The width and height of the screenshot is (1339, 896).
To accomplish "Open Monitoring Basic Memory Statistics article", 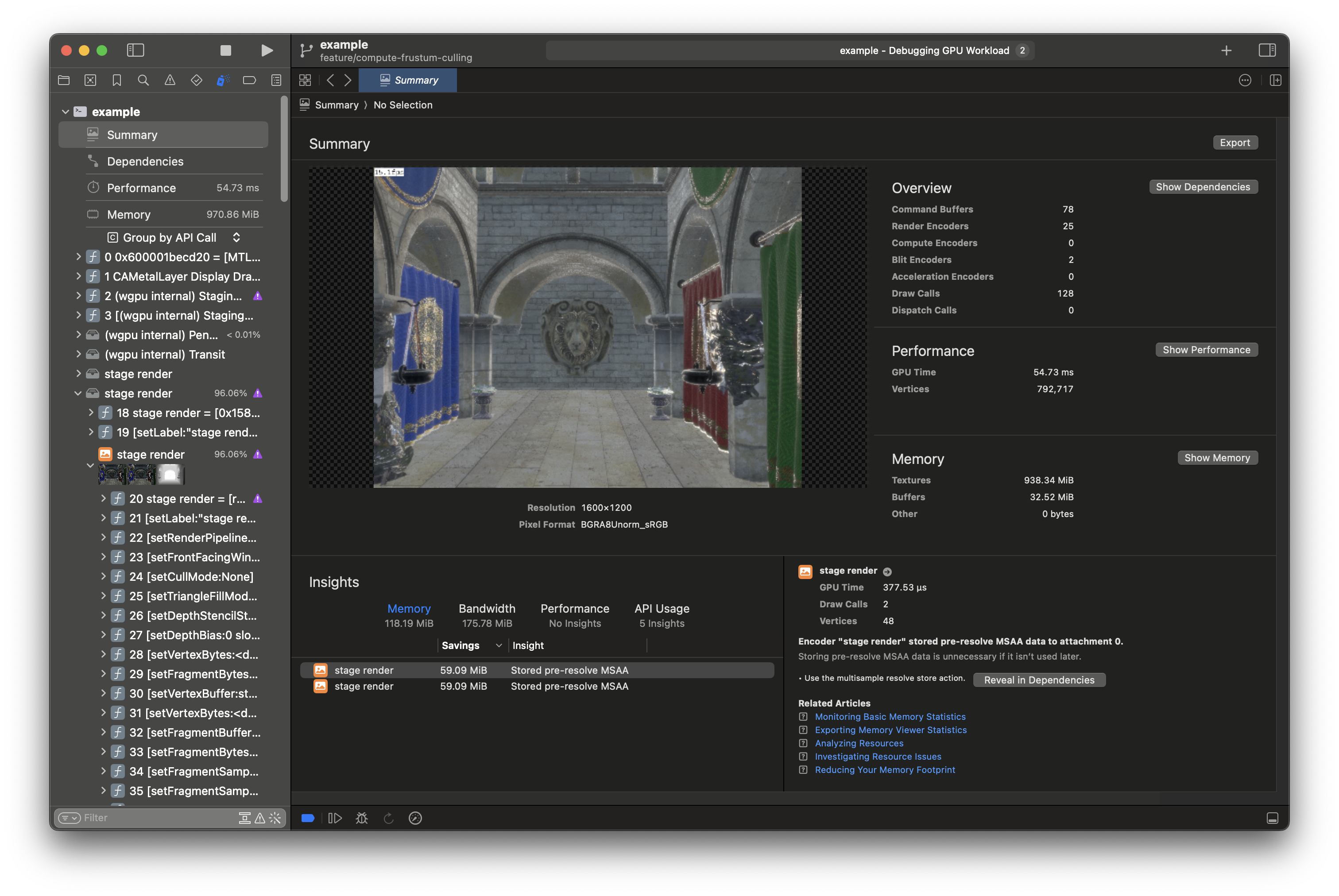I will 890,717.
